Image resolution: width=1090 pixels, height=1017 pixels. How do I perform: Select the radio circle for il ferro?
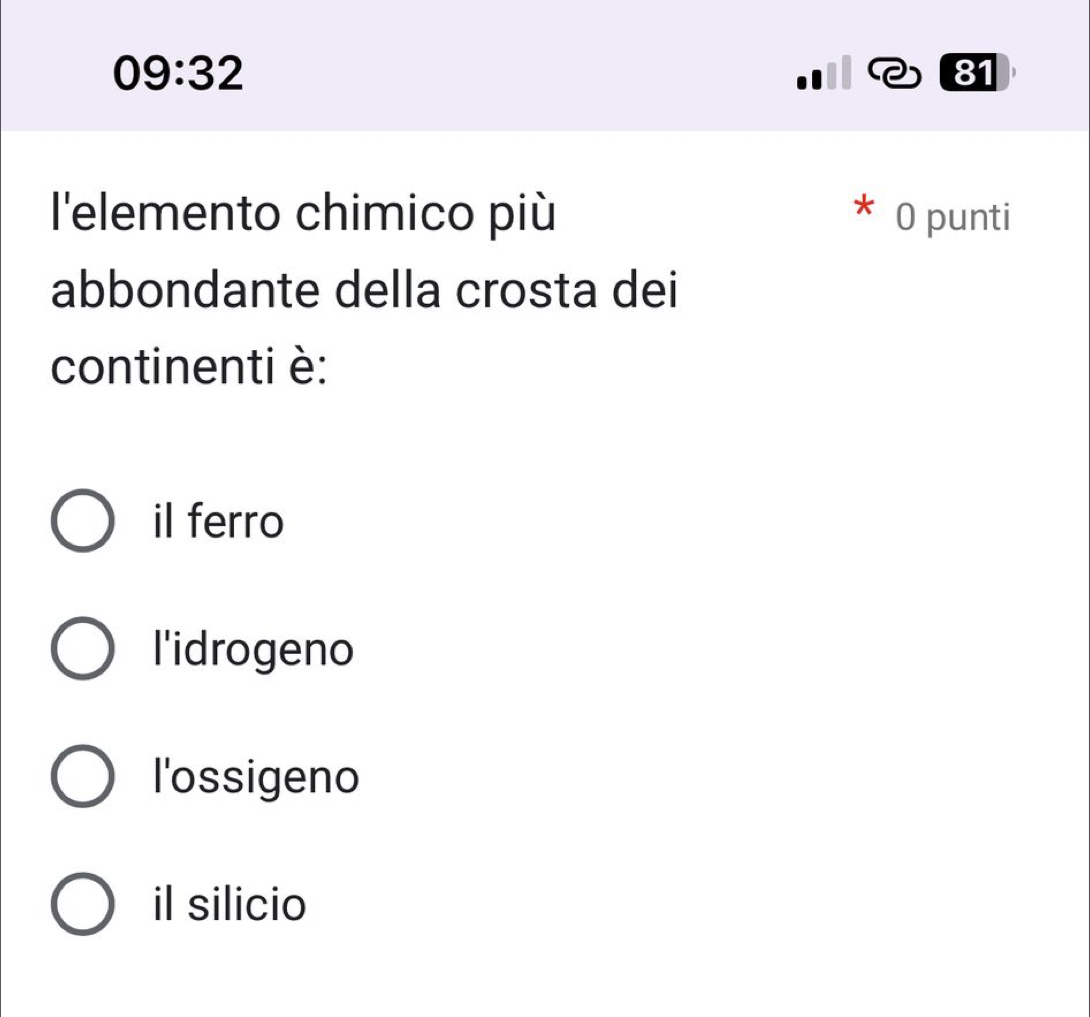[x=82, y=521]
